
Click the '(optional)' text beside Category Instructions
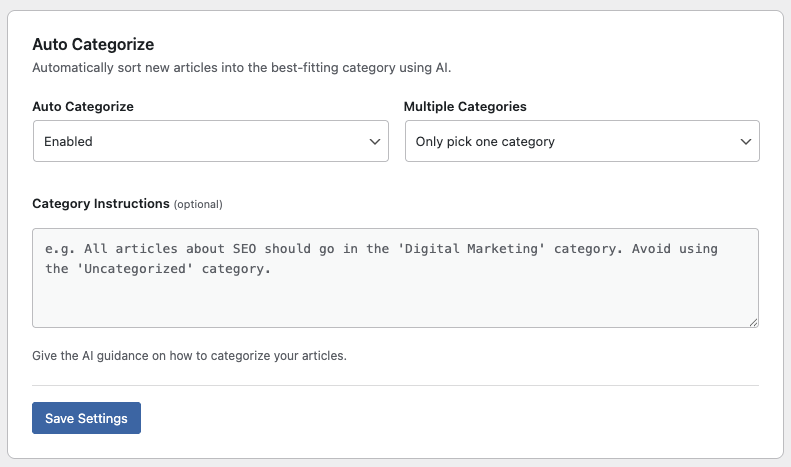click(198, 204)
